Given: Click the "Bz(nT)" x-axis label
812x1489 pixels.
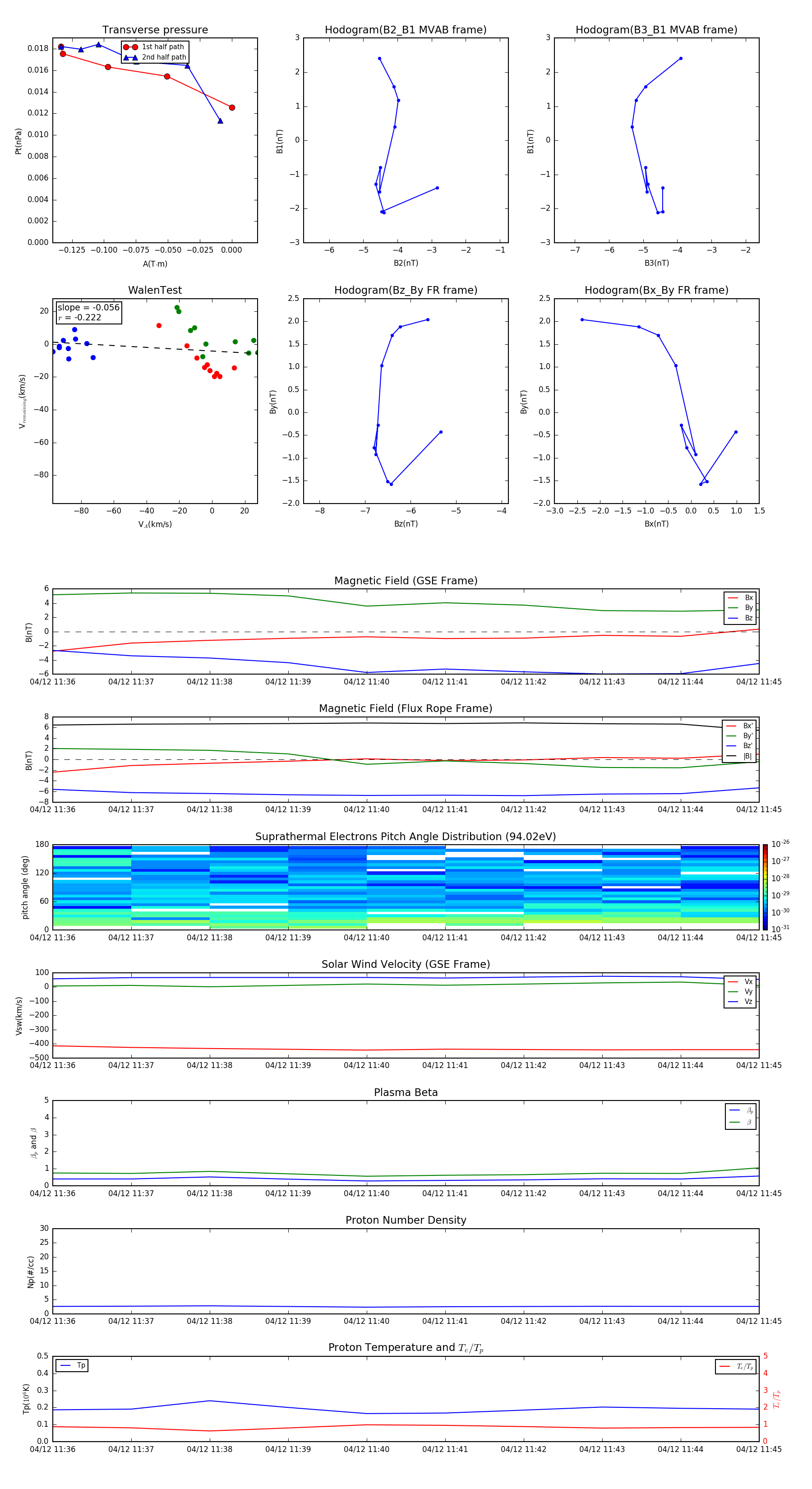Looking at the screenshot, I should point(406,524).
